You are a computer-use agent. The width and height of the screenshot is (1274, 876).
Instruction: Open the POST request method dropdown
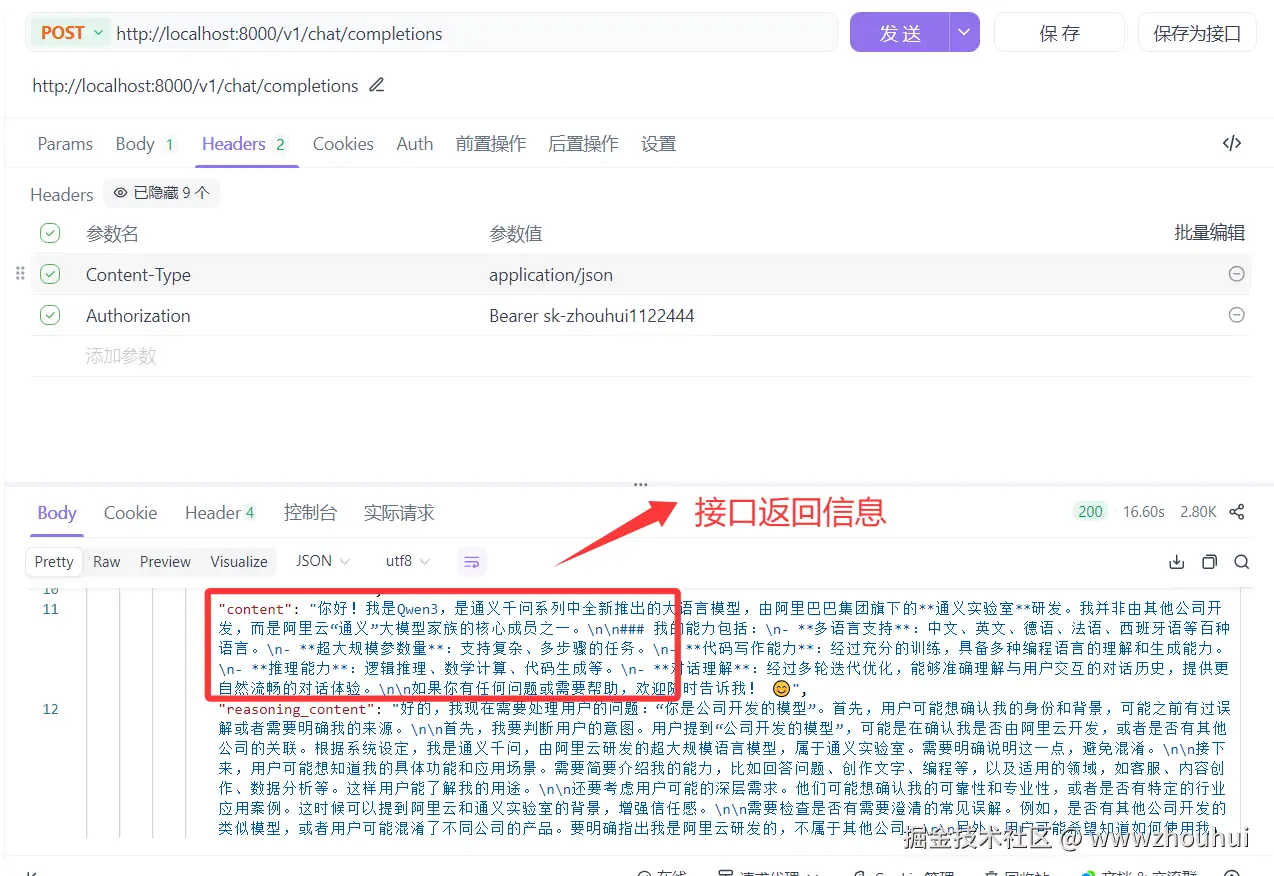pyautogui.click(x=72, y=33)
